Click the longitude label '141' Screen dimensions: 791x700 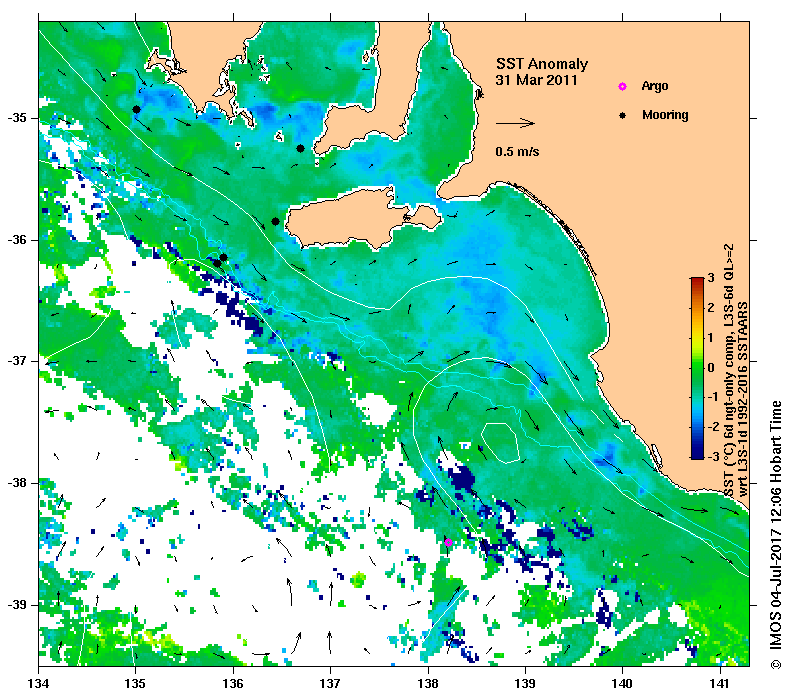click(720, 684)
